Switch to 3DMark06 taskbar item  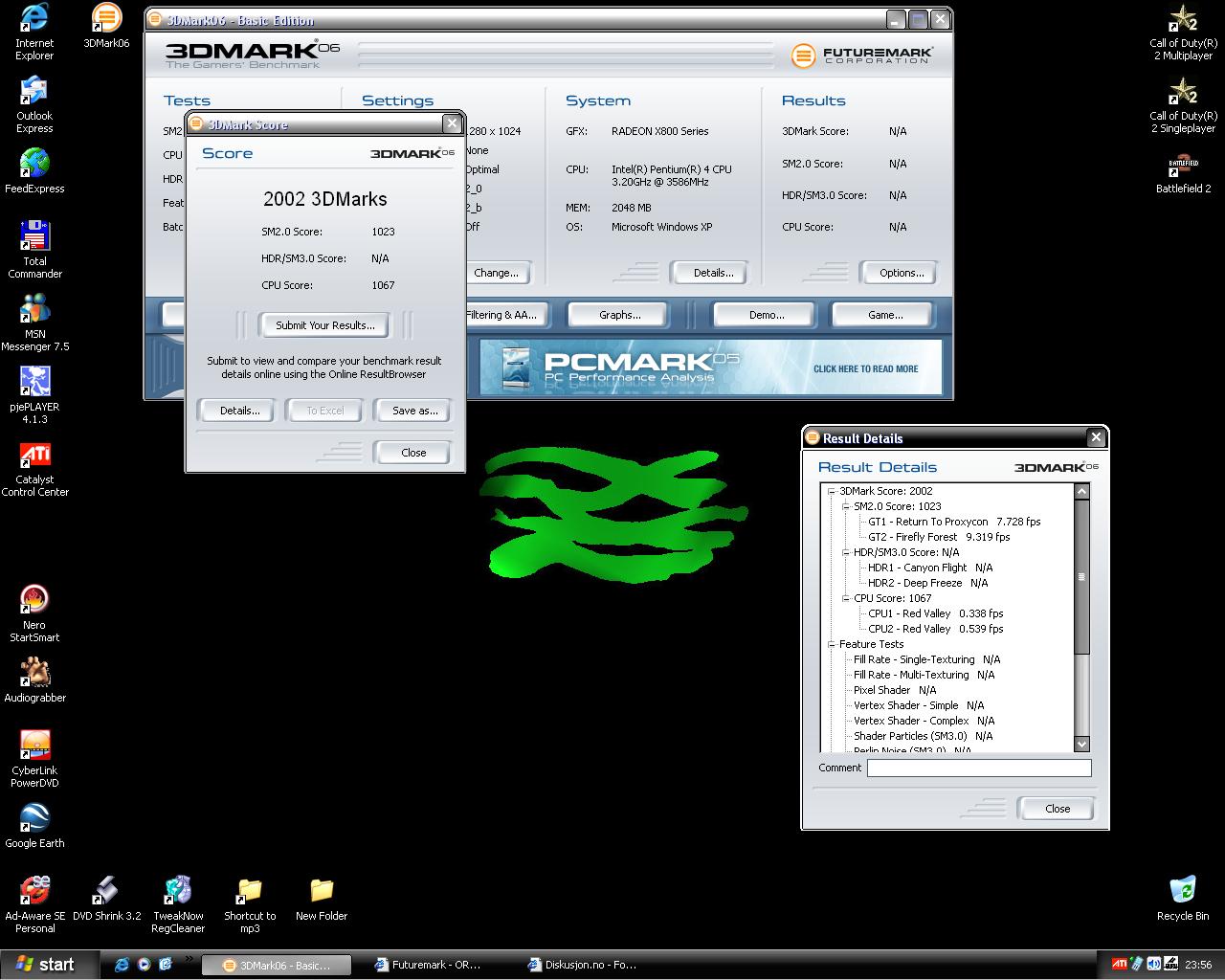(277, 965)
